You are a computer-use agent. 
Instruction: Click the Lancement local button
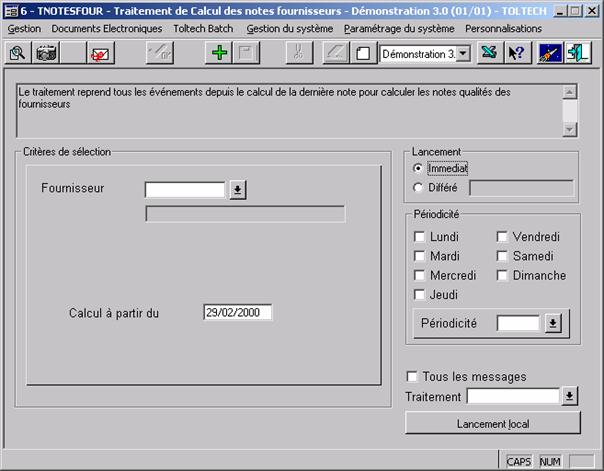tap(492, 423)
